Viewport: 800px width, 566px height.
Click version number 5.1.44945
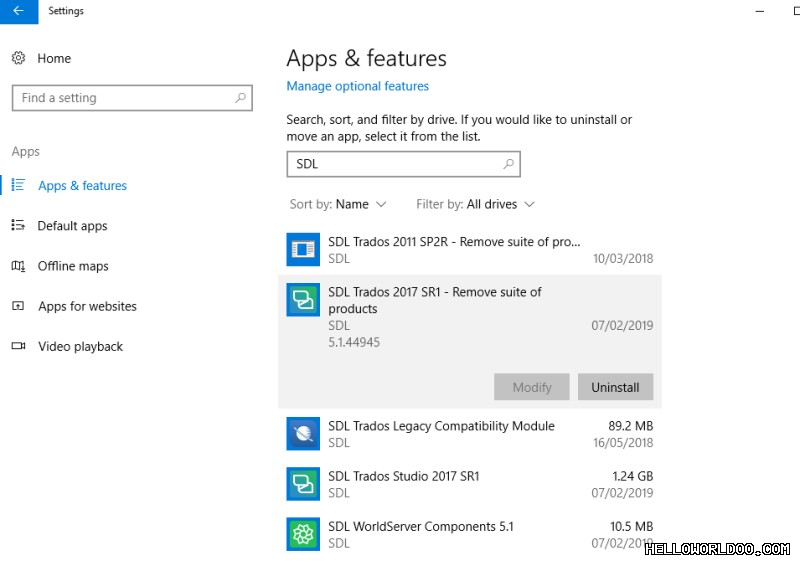point(354,342)
